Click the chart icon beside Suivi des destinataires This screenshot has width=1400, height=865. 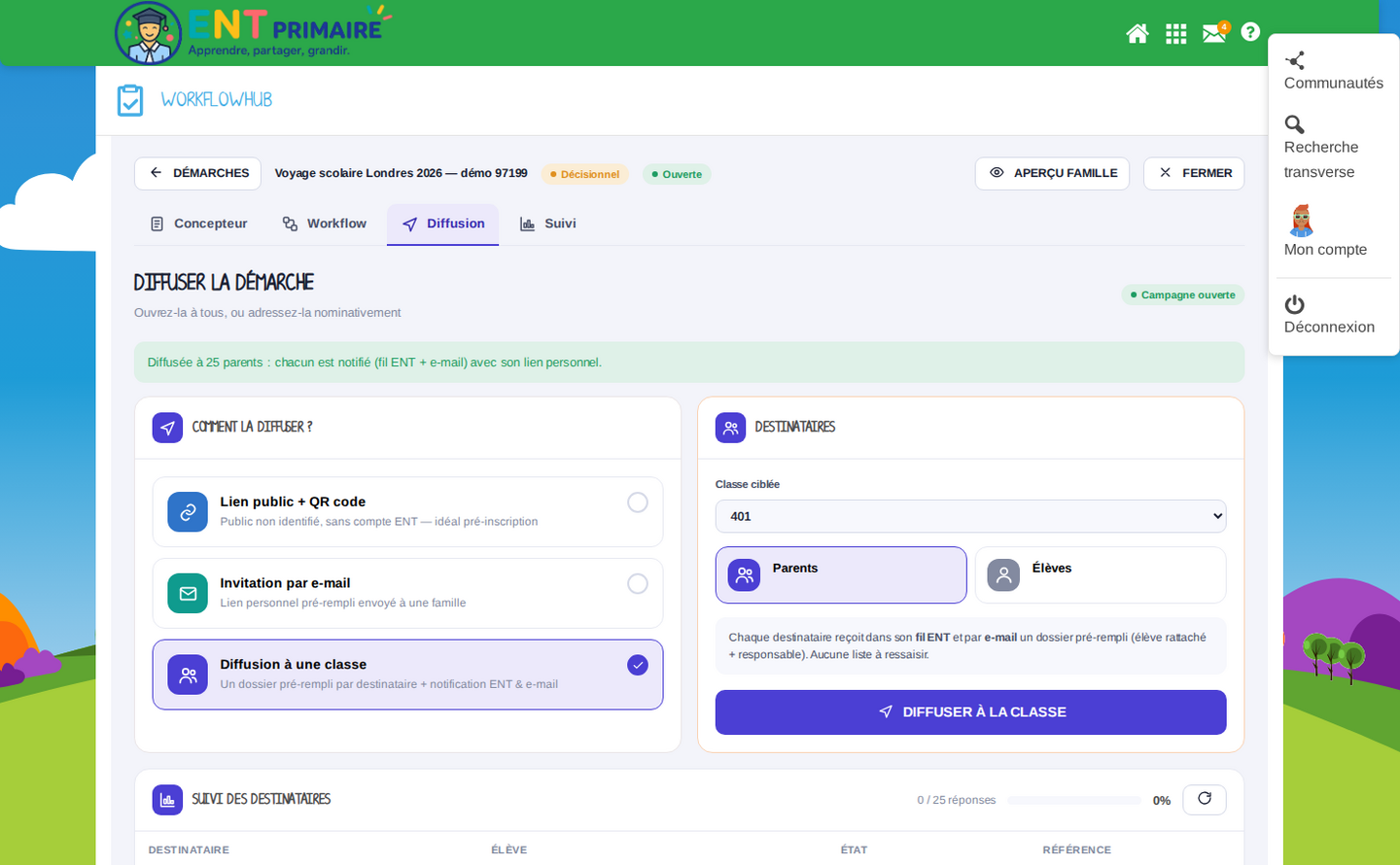coord(167,800)
